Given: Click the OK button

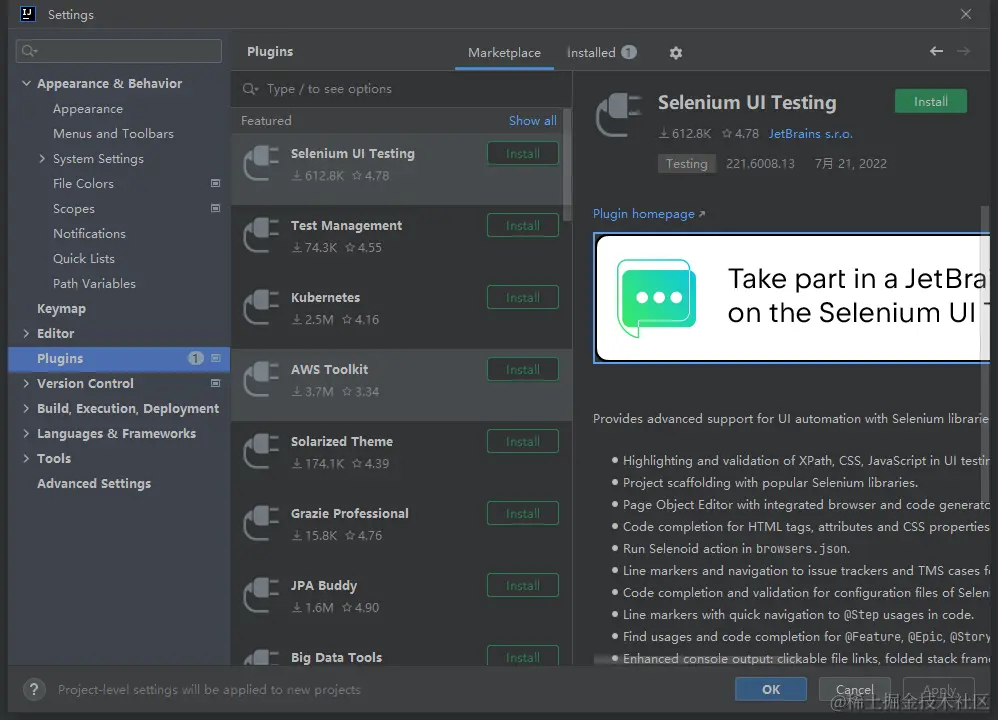Looking at the screenshot, I should click(771, 689).
